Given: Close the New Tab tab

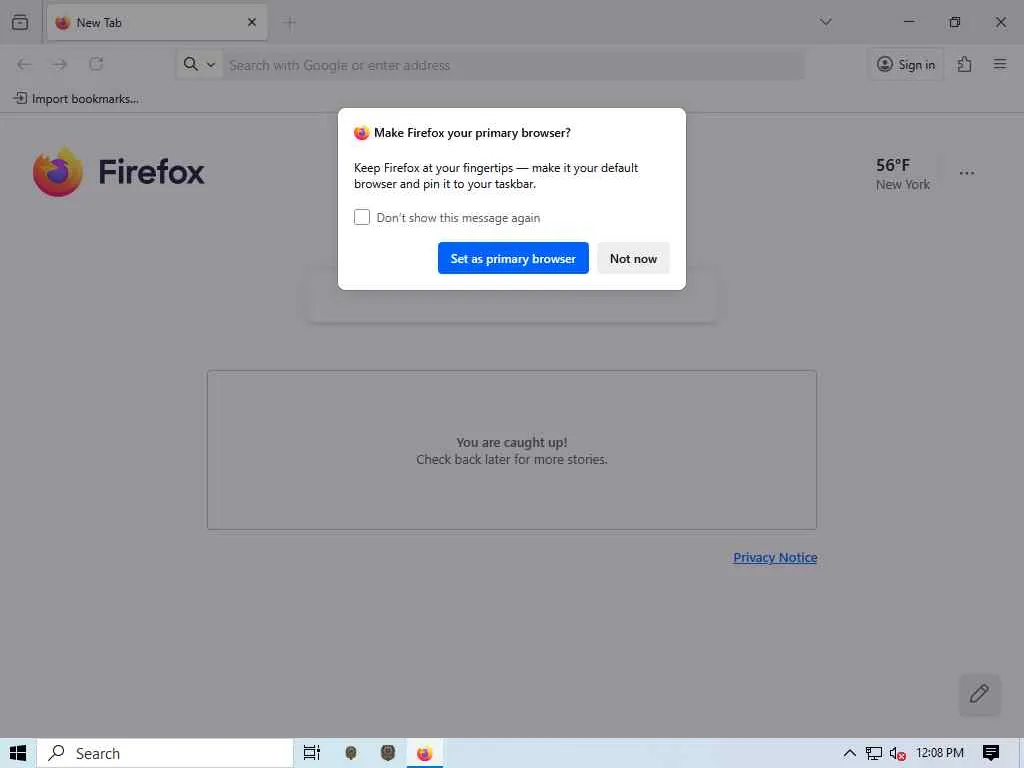Looking at the screenshot, I should tap(251, 22).
